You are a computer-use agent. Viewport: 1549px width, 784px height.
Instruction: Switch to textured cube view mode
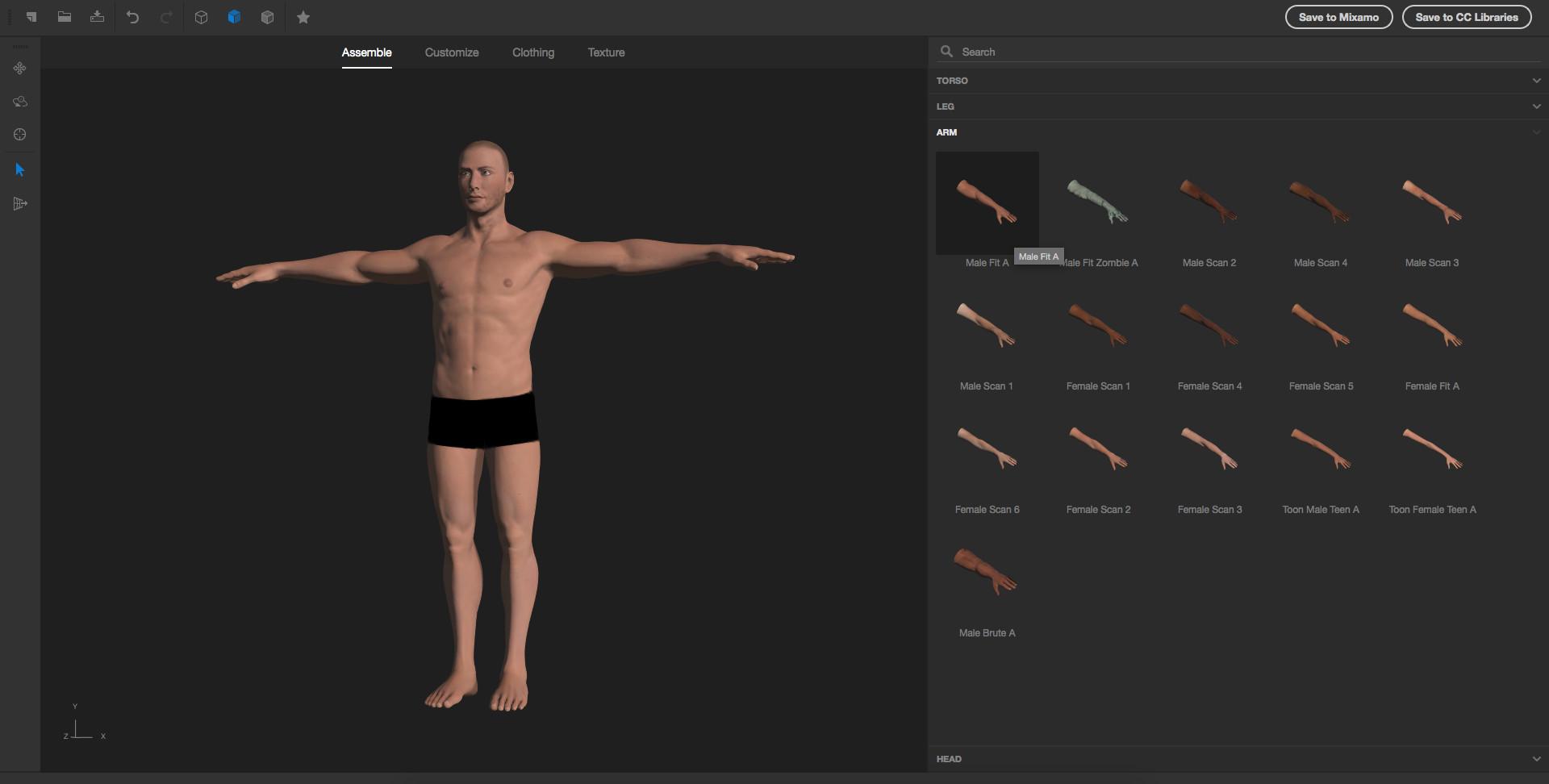click(267, 17)
